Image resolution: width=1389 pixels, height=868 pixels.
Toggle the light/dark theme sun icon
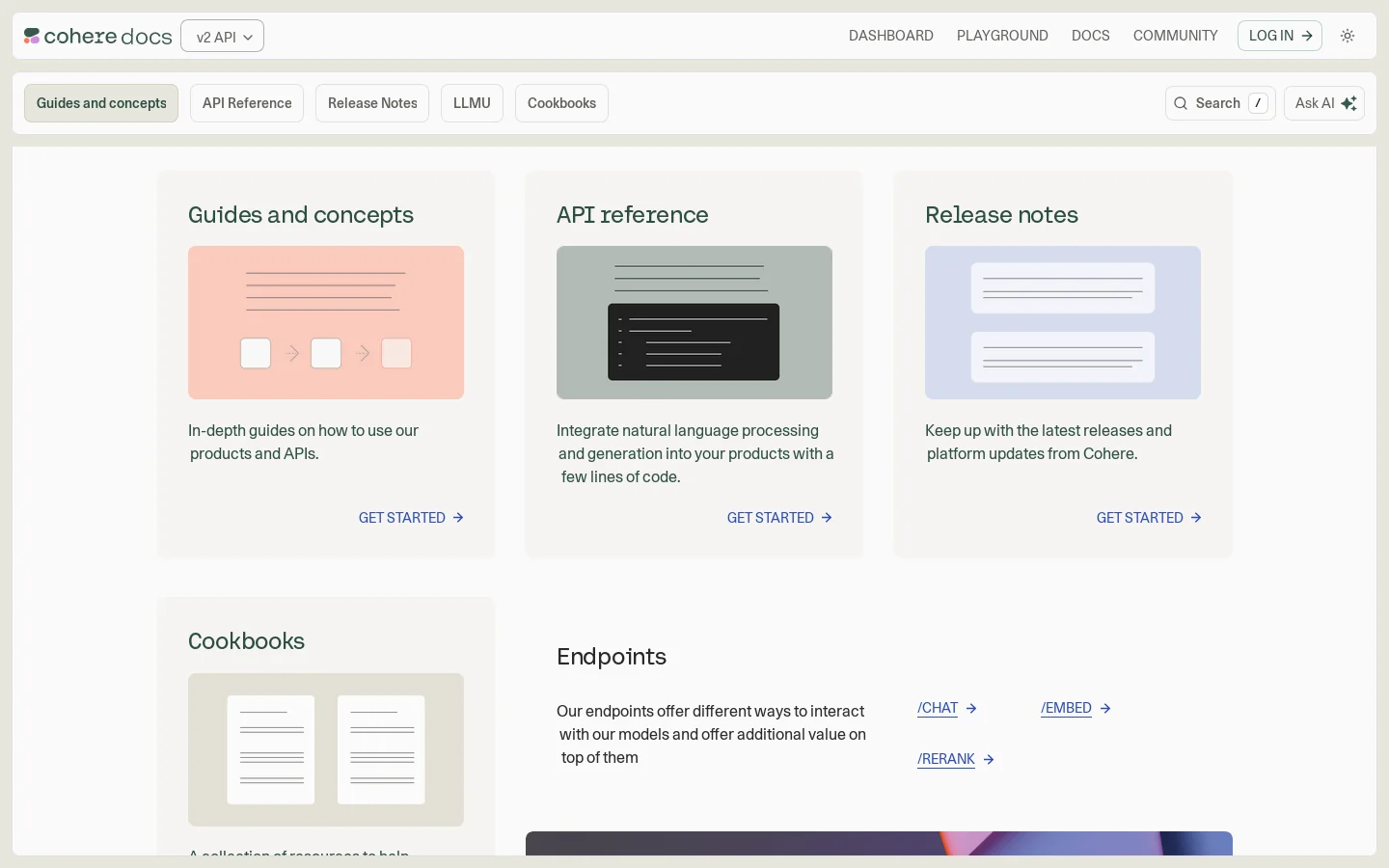coord(1348,36)
